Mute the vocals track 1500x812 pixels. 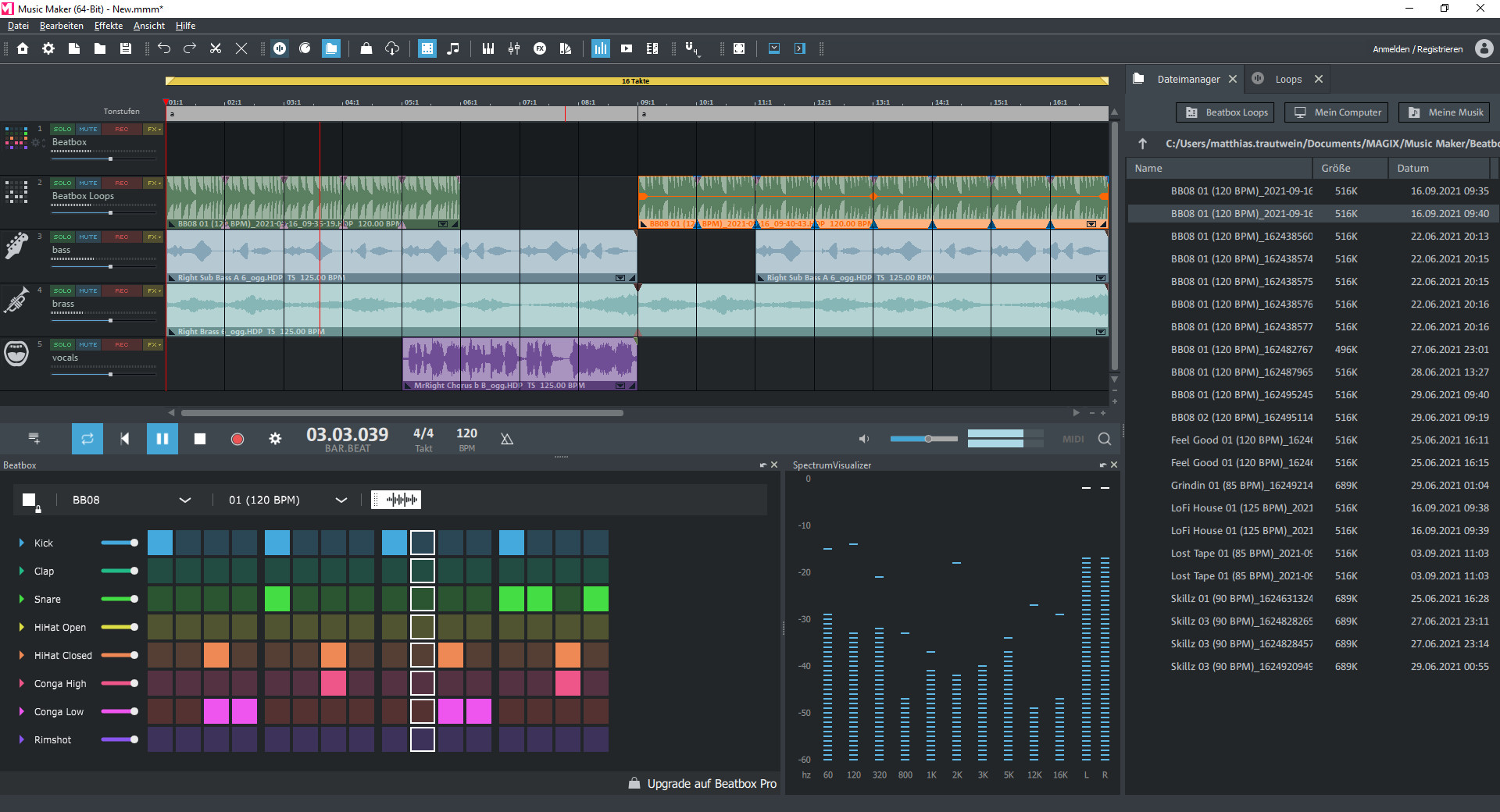point(88,344)
